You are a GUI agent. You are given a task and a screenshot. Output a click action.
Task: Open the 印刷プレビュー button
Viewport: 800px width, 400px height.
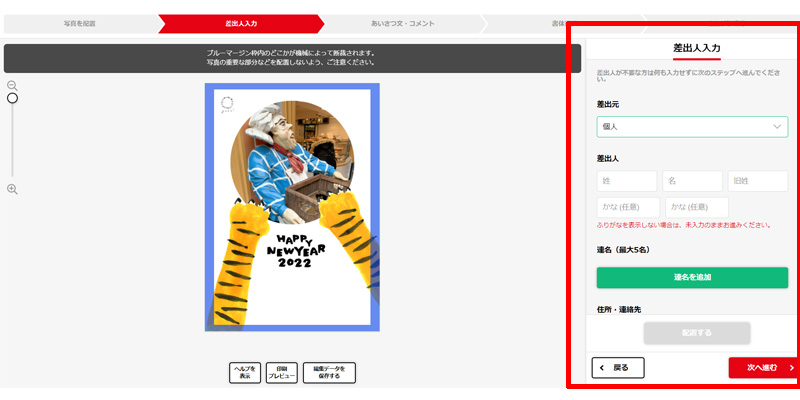pos(282,372)
